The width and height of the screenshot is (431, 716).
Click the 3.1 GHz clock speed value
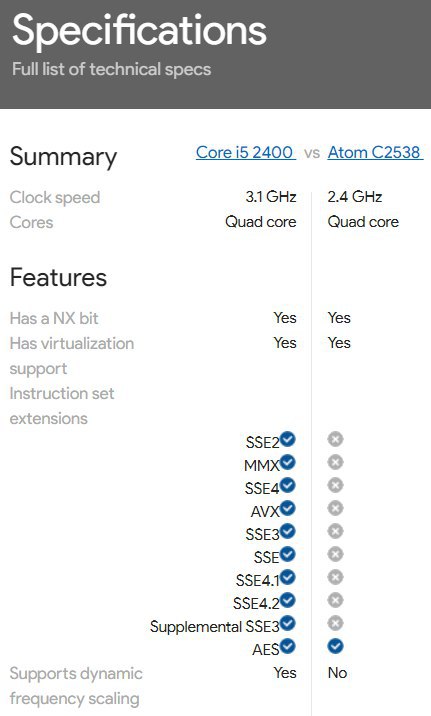271,196
